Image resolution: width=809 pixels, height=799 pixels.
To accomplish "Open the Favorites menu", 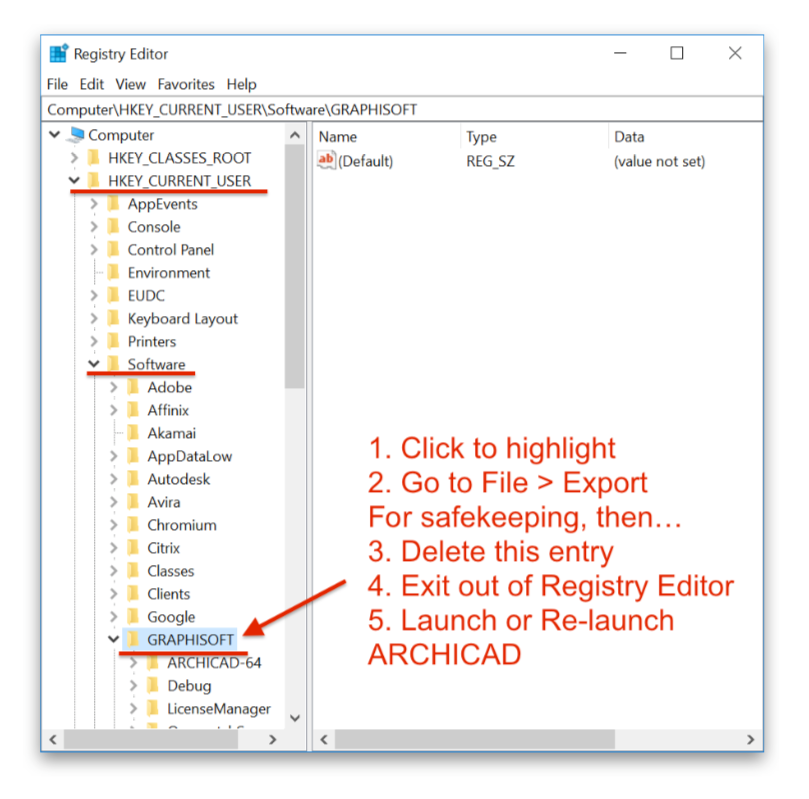I will (186, 84).
